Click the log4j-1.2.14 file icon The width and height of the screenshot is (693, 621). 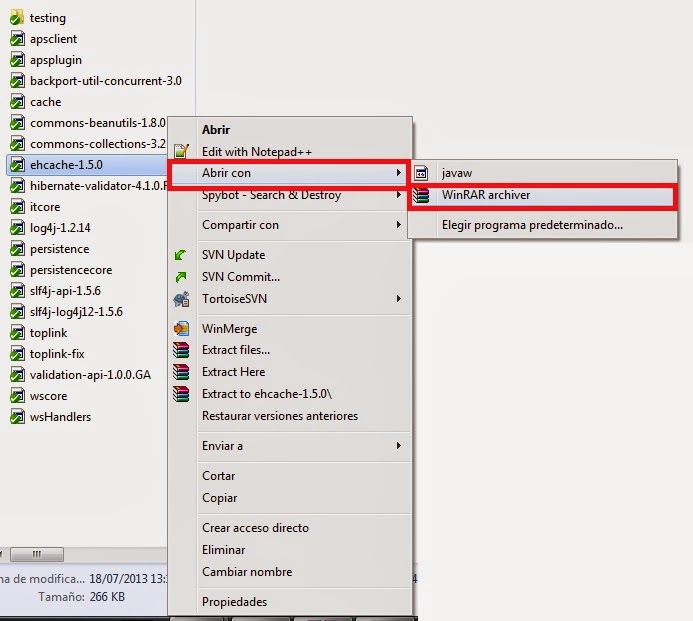click(17, 228)
